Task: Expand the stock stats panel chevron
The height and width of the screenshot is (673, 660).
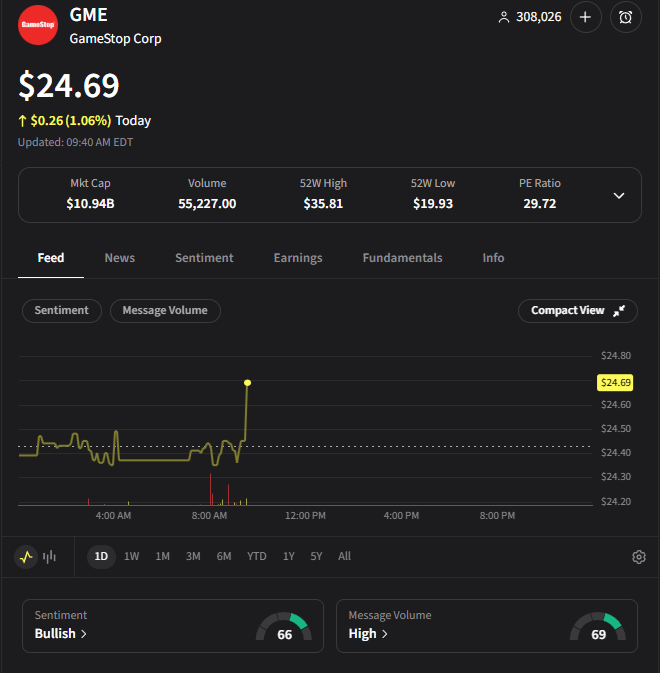Action: pyautogui.click(x=618, y=196)
